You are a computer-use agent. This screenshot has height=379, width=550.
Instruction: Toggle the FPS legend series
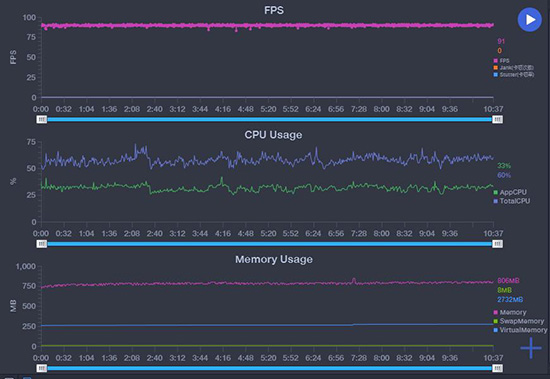(x=502, y=61)
